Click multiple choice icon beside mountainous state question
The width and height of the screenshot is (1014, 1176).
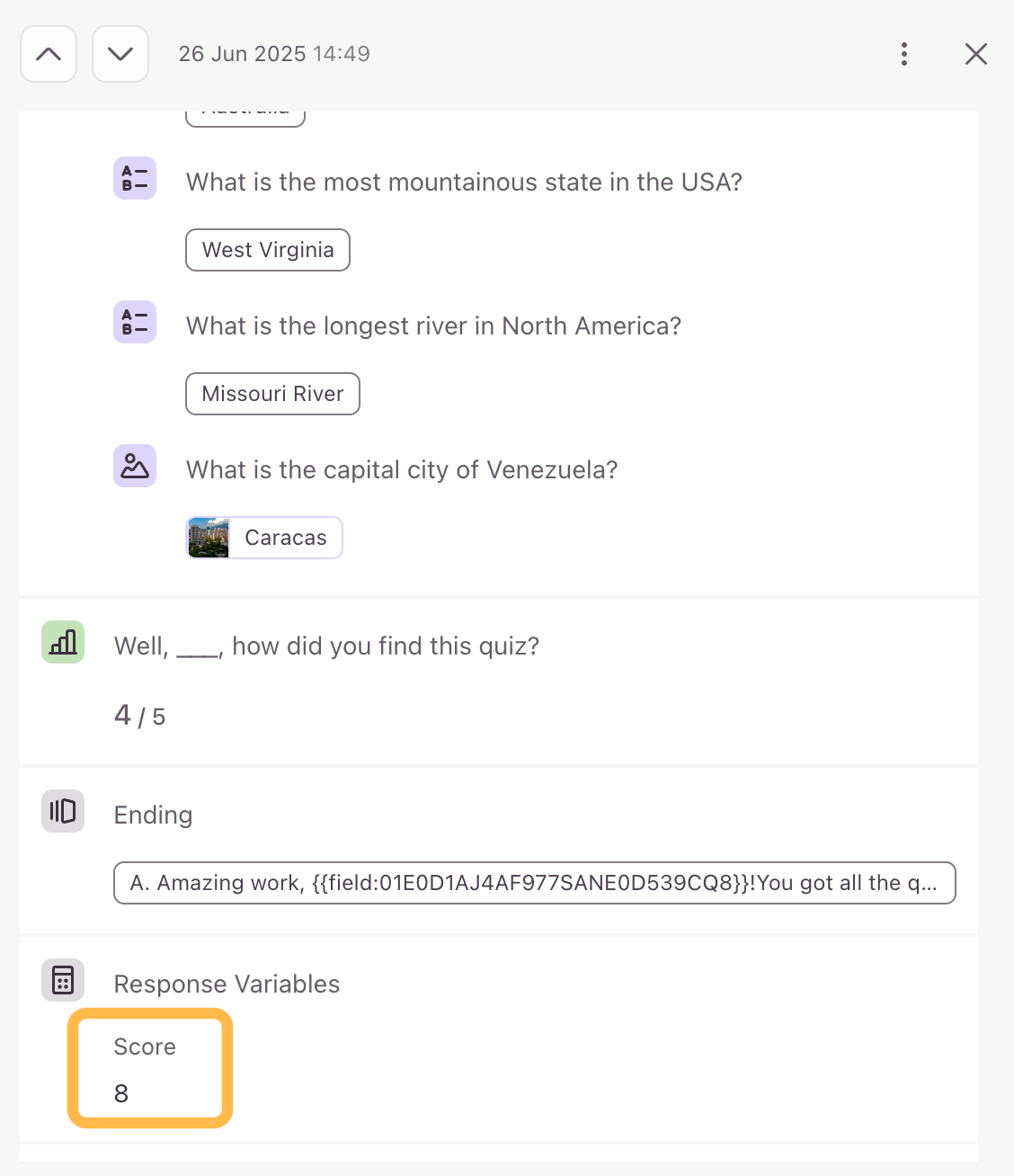pyautogui.click(x=135, y=178)
